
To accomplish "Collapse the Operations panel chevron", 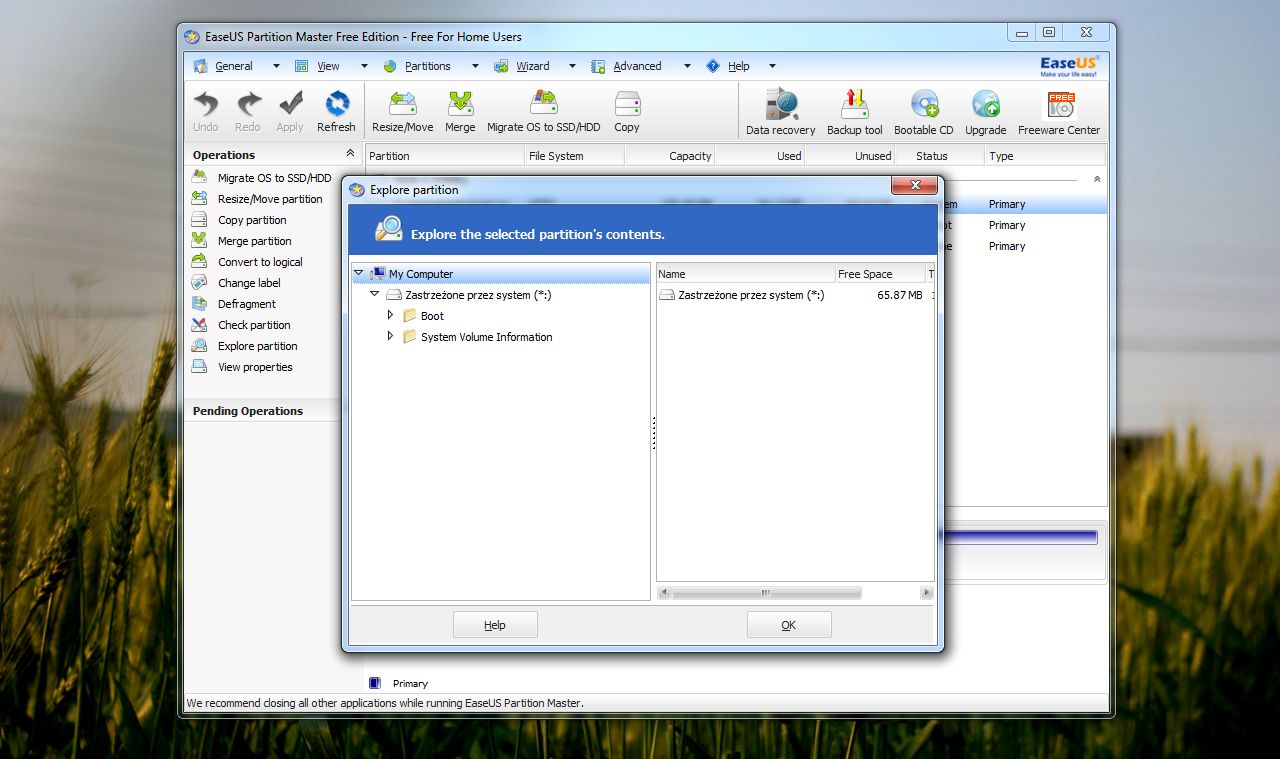I will (349, 154).
